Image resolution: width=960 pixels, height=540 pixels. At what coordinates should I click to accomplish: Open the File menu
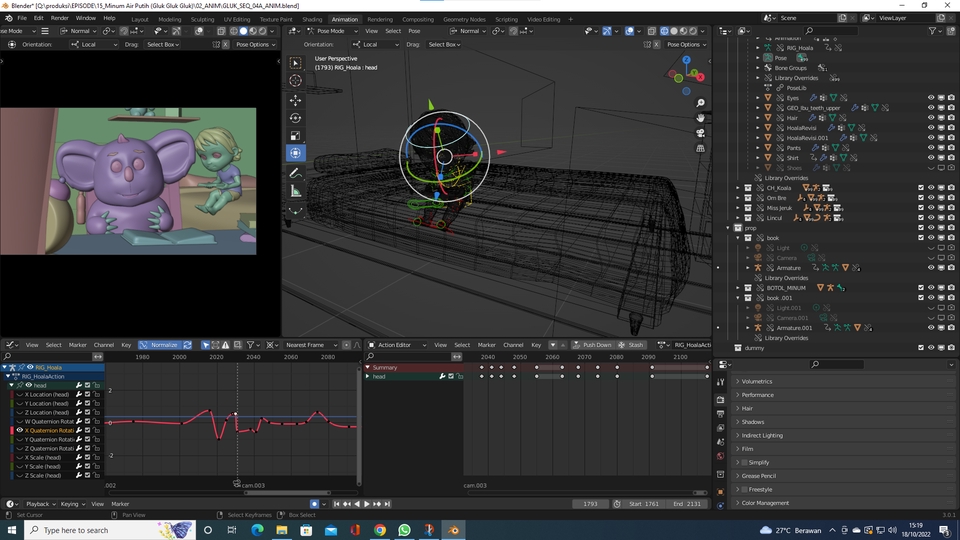(x=22, y=18)
